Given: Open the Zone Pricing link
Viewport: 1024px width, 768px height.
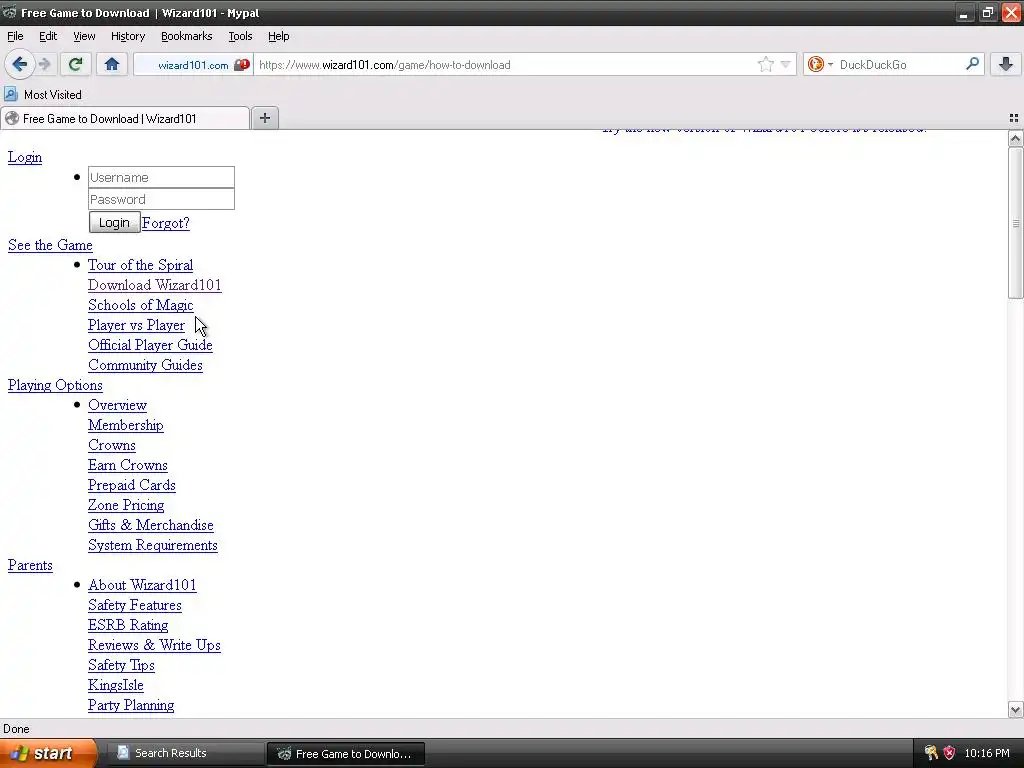Looking at the screenshot, I should point(126,505).
